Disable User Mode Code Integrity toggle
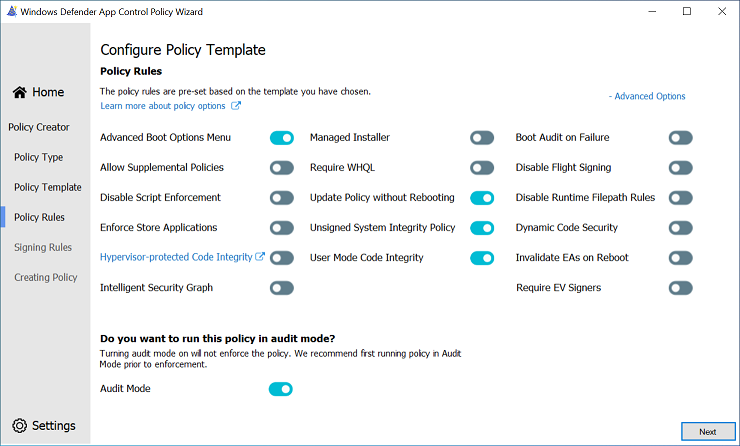The width and height of the screenshot is (740, 446). (x=482, y=258)
